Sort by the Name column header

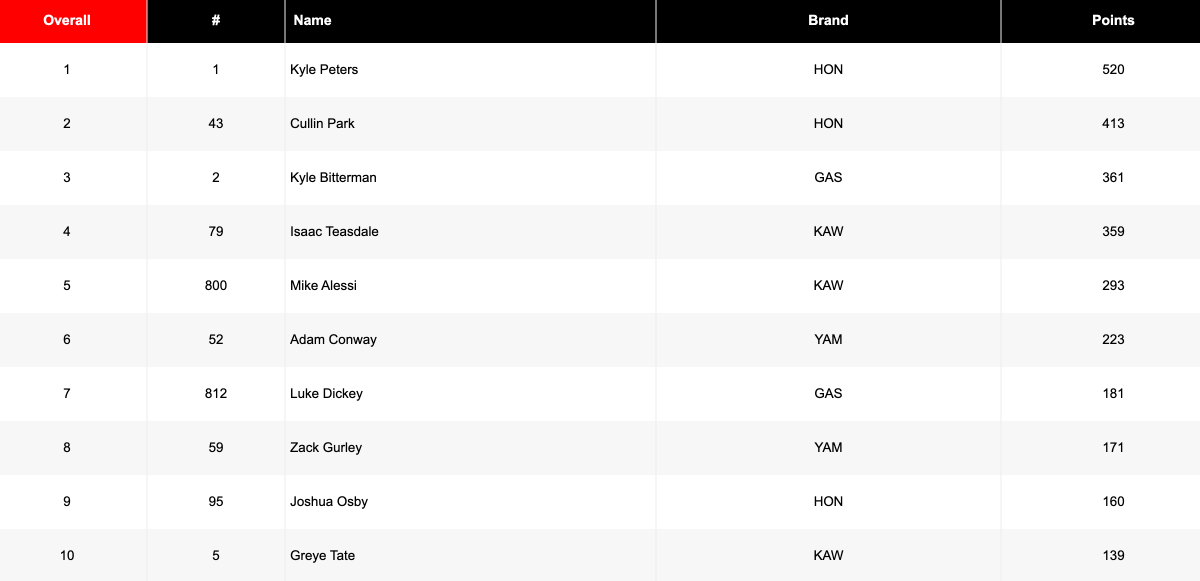pyautogui.click(x=312, y=21)
